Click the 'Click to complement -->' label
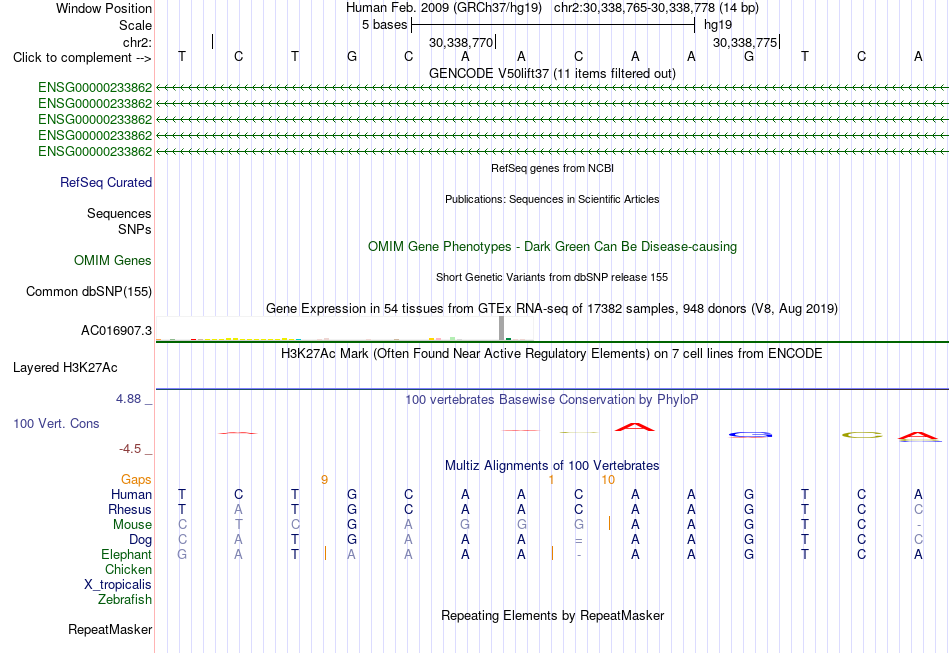 point(82,58)
